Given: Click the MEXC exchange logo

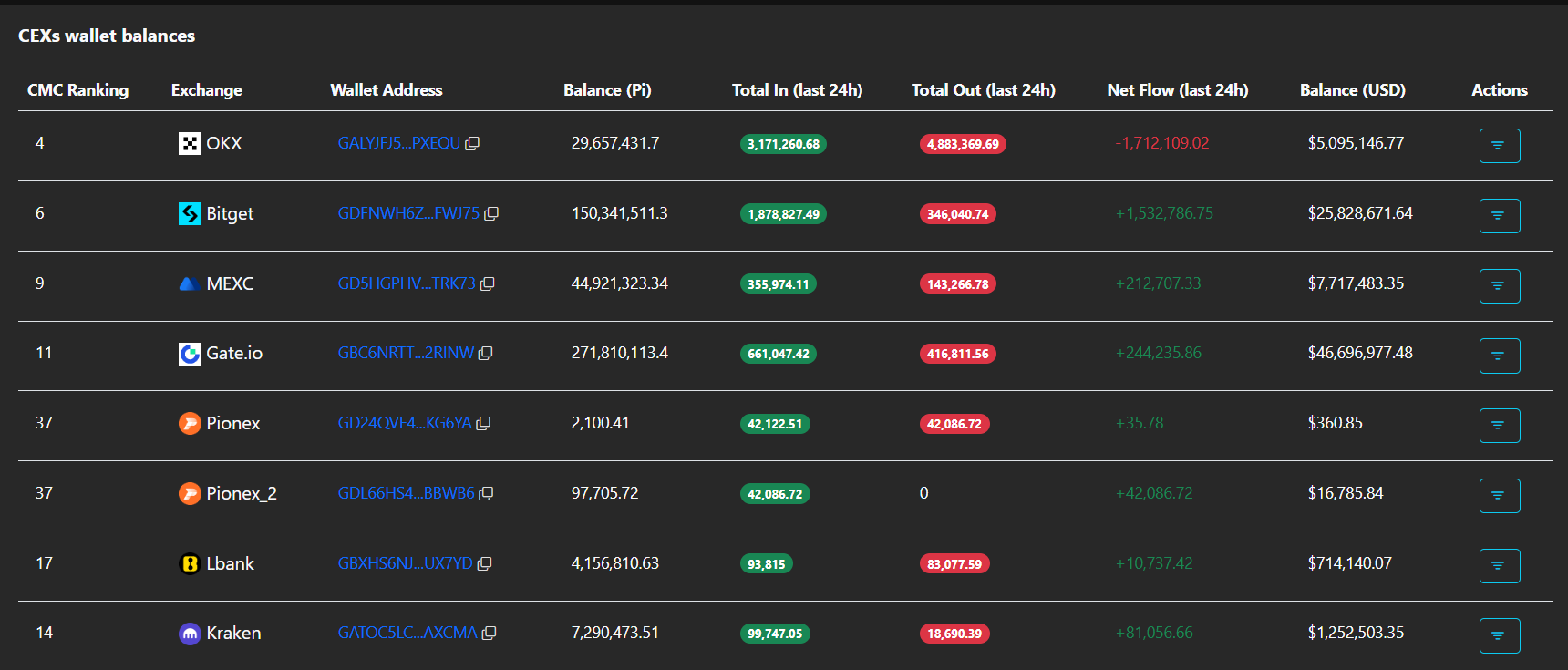Looking at the screenshot, I should click(190, 284).
